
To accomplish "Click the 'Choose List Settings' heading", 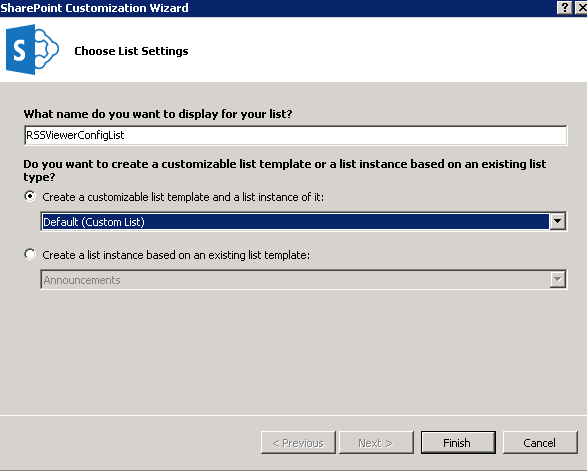I will [131, 51].
